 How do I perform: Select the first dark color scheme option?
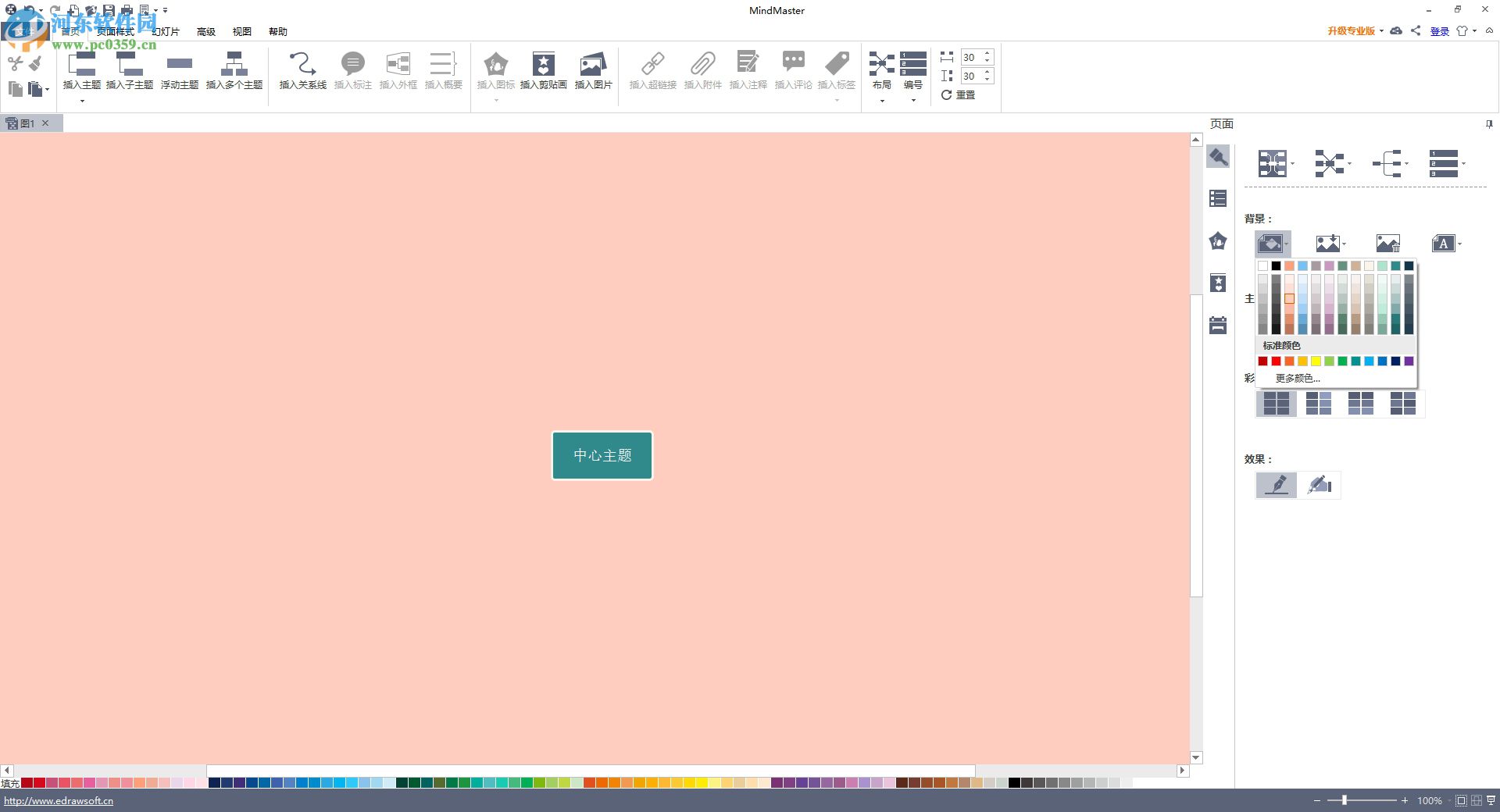[x=1277, y=404]
